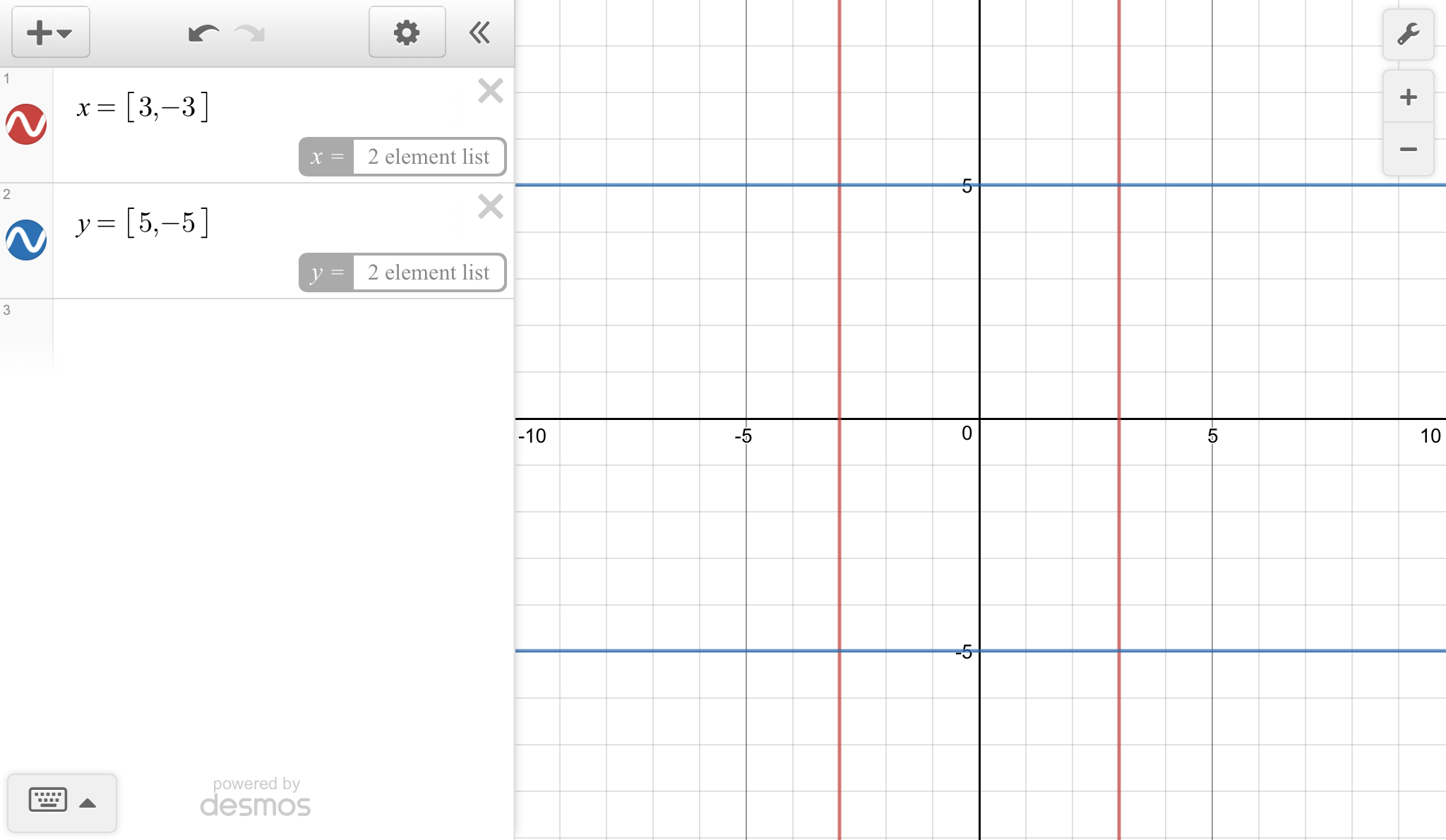The height and width of the screenshot is (840, 1446).
Task: Open the Add Item plus menu
Action: pos(50,32)
